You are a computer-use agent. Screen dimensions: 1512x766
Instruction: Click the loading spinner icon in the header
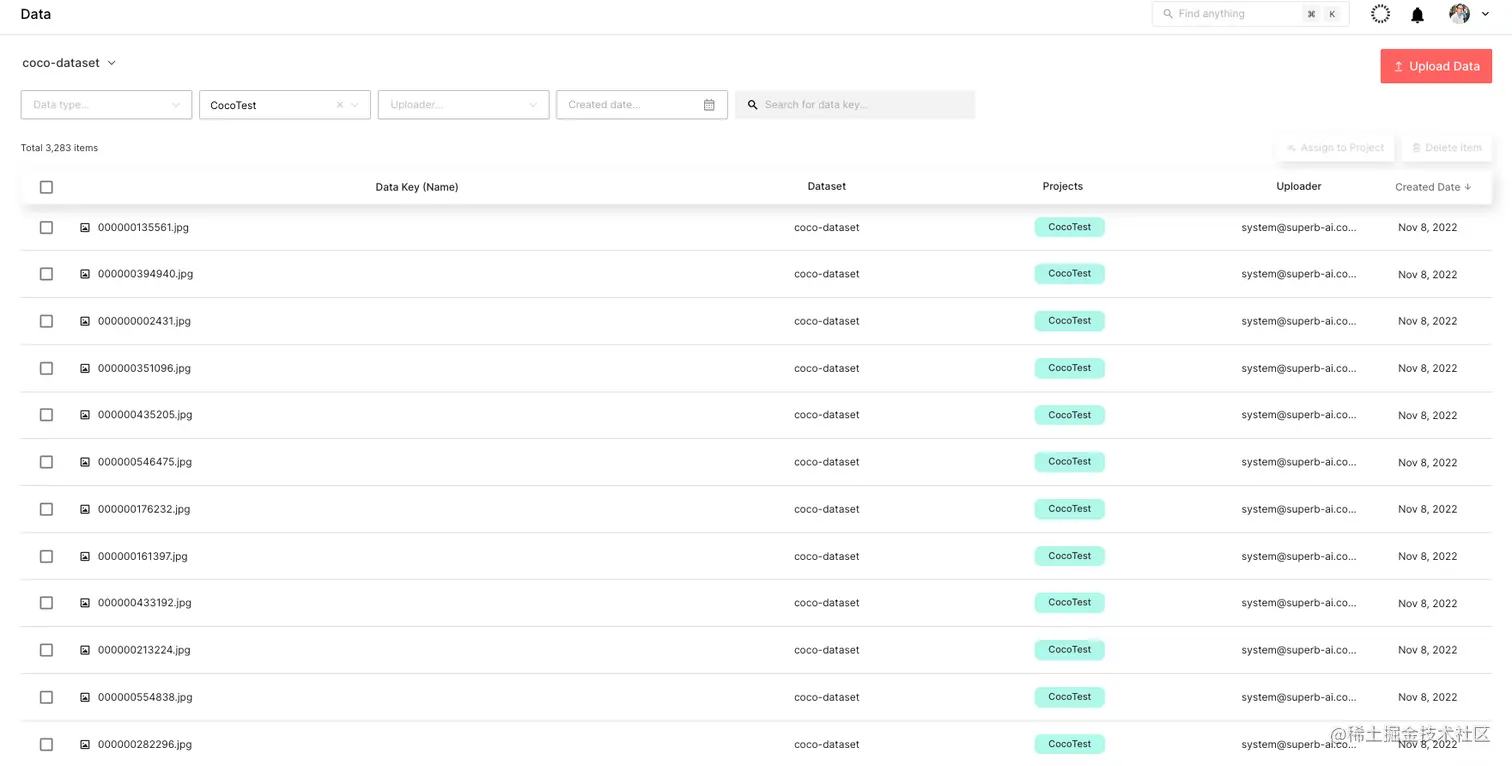pos(1380,14)
